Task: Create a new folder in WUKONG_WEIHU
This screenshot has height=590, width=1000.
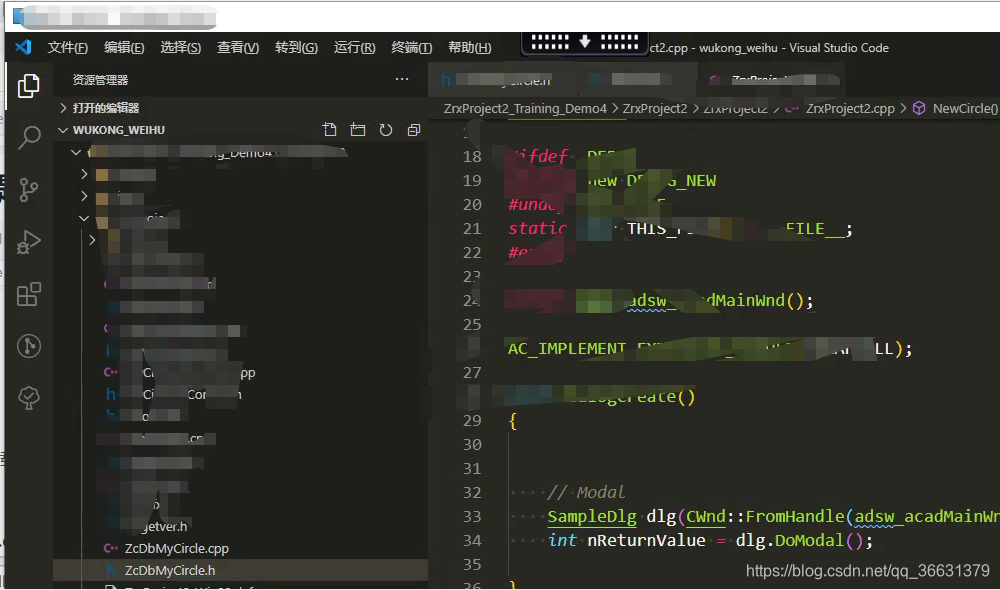Action: click(358, 130)
